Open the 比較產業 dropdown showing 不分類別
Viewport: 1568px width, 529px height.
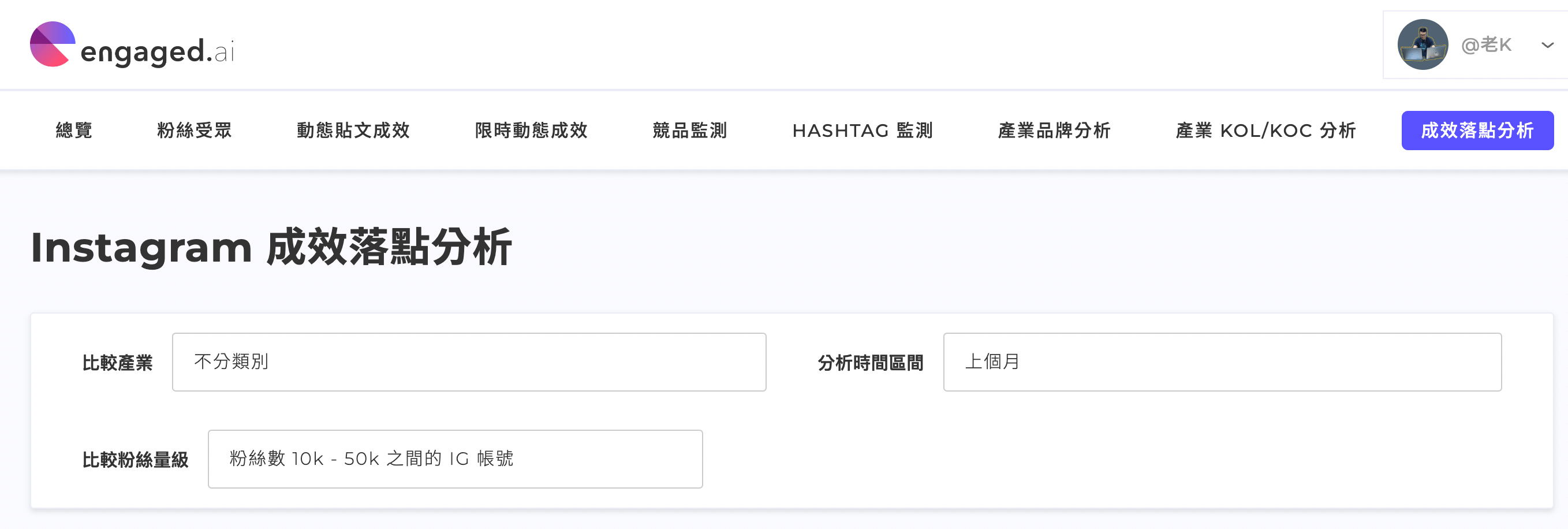pos(469,362)
